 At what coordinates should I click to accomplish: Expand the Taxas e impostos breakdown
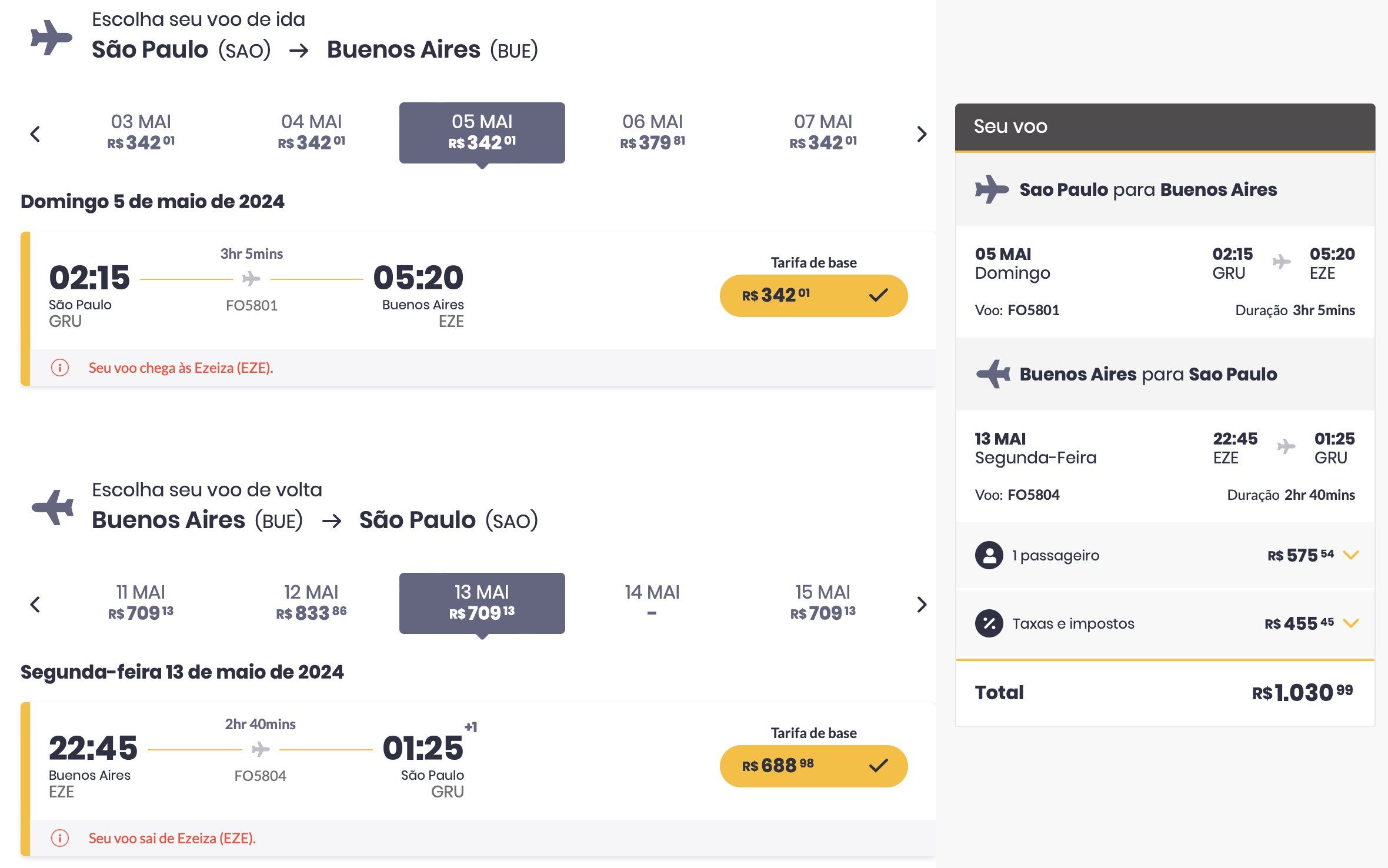[x=1351, y=623]
